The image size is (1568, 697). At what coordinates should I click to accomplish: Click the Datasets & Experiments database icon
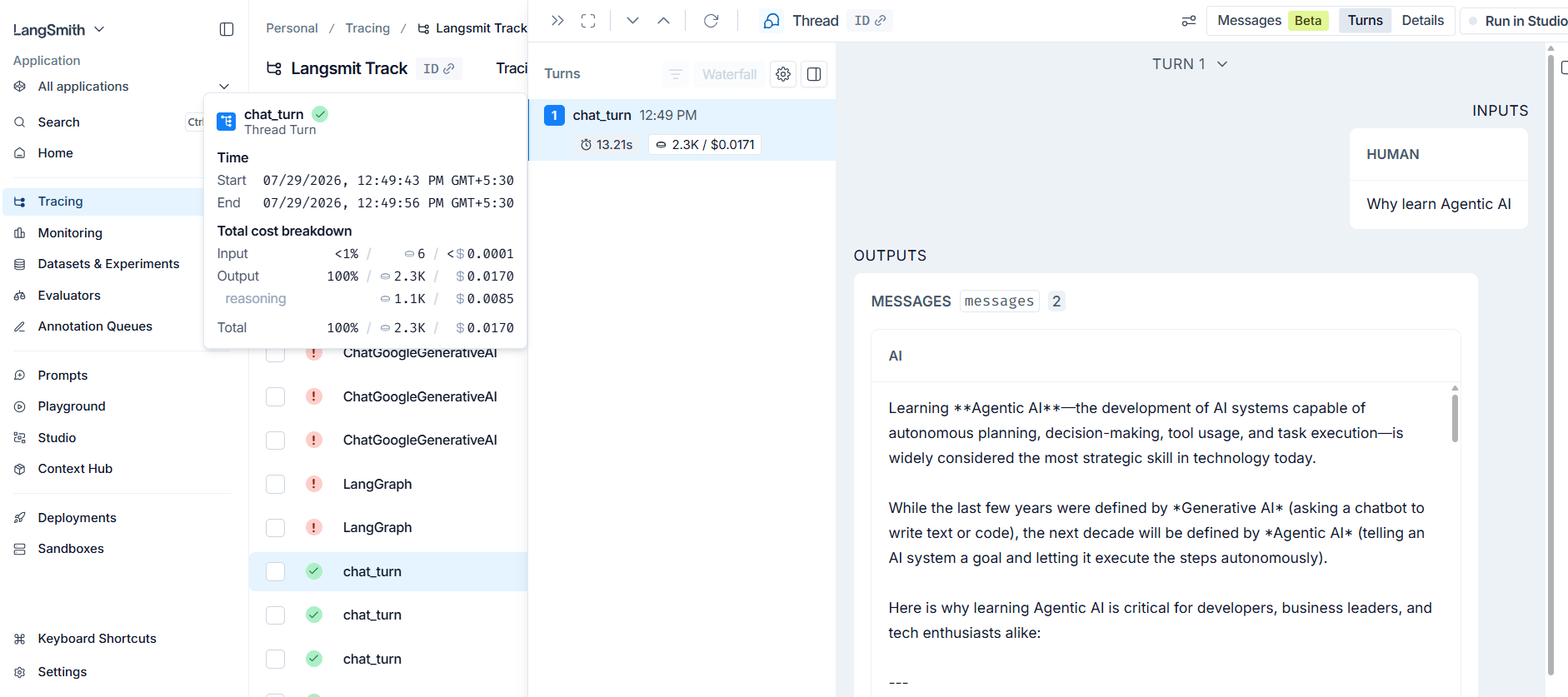point(20,264)
